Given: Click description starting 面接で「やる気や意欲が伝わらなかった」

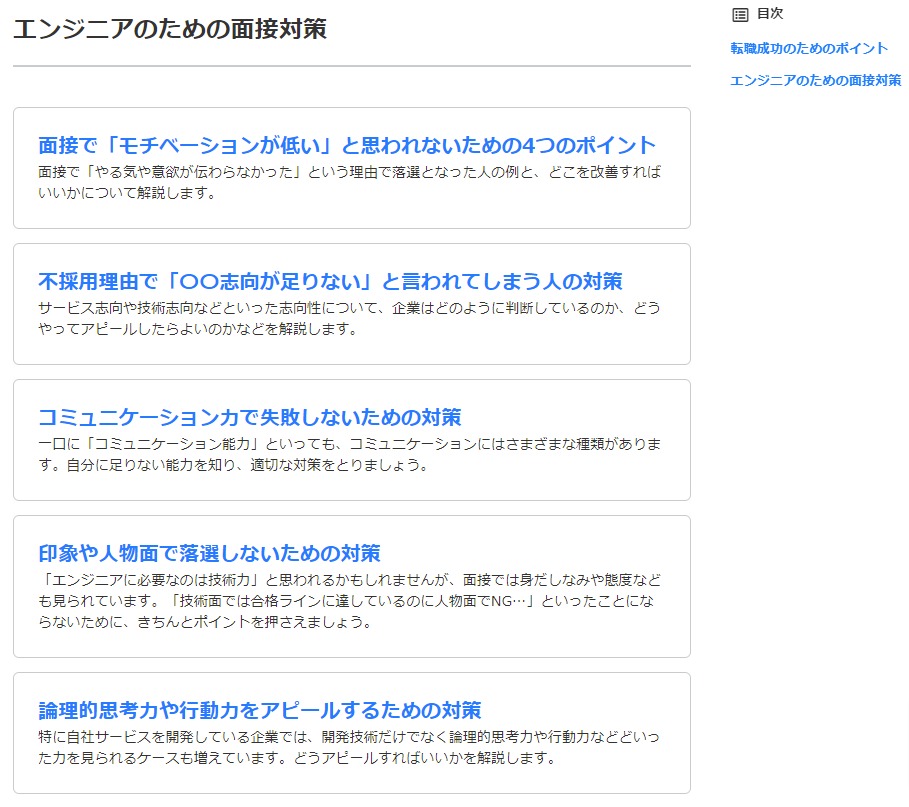Looking at the screenshot, I should coord(350,182).
